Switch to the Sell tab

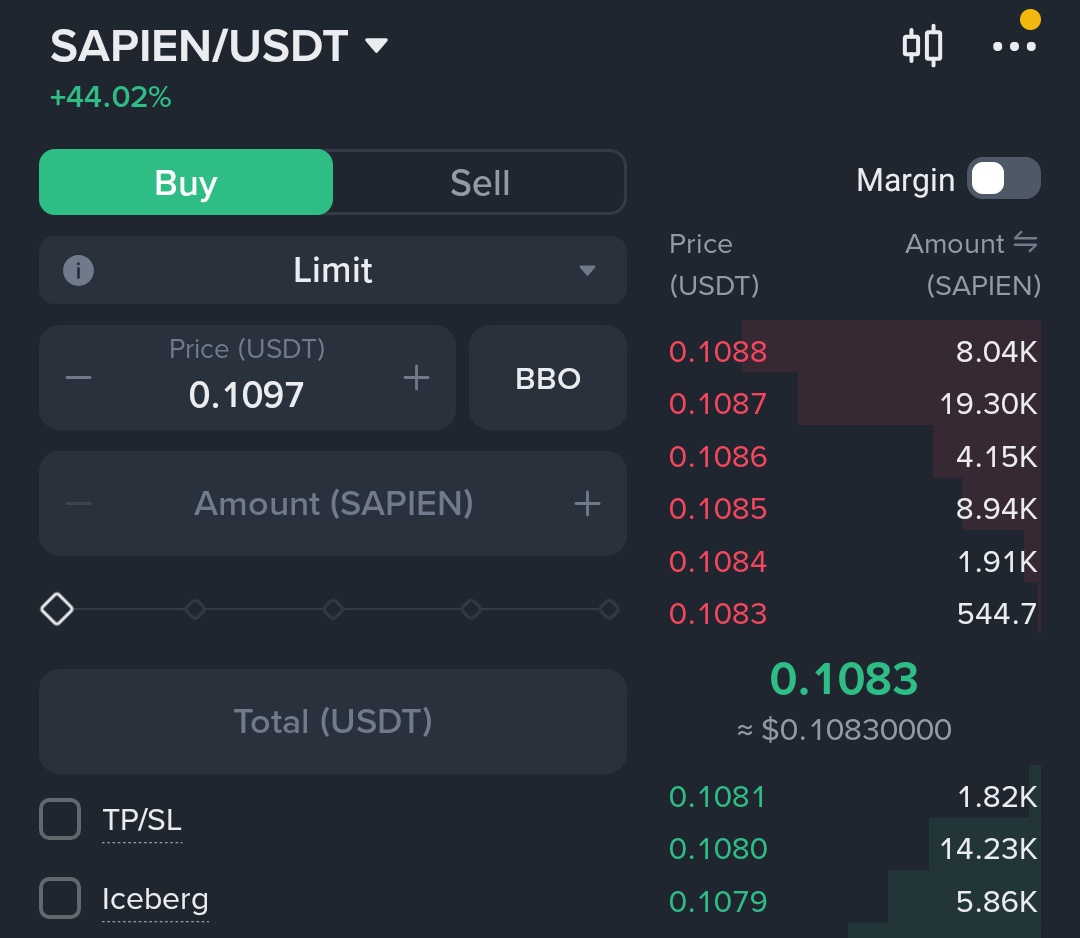click(x=480, y=182)
